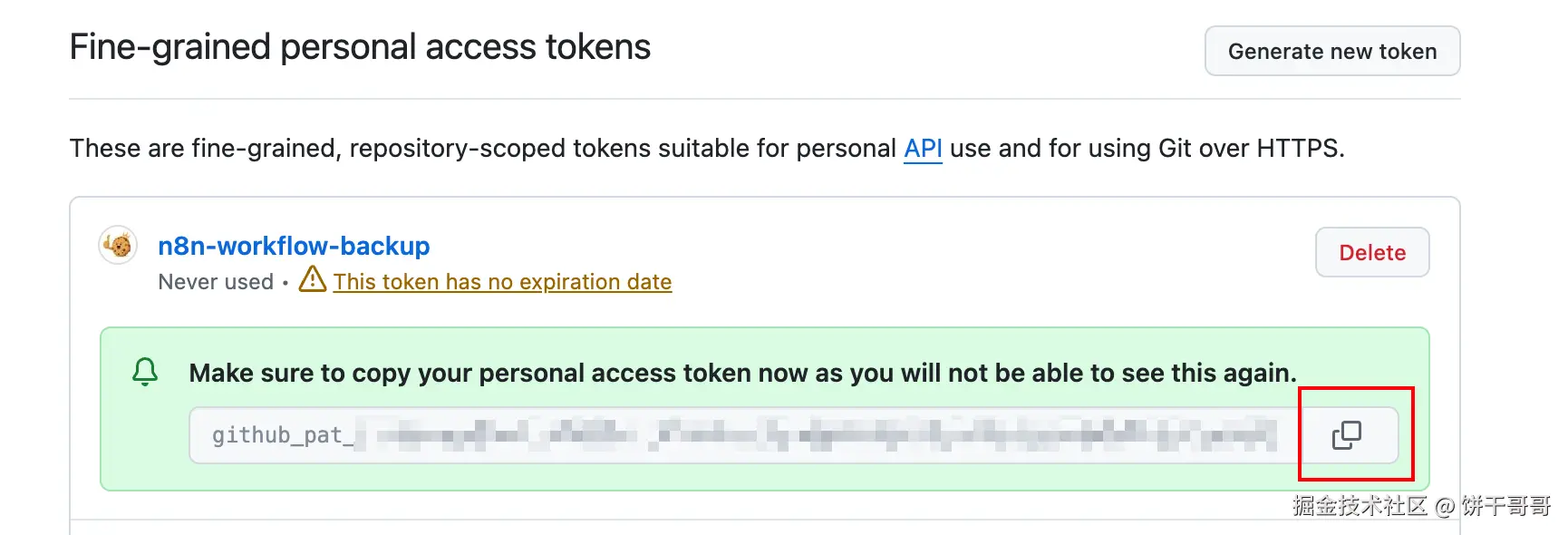
Task: Open the API documentation link
Action: click(x=923, y=148)
